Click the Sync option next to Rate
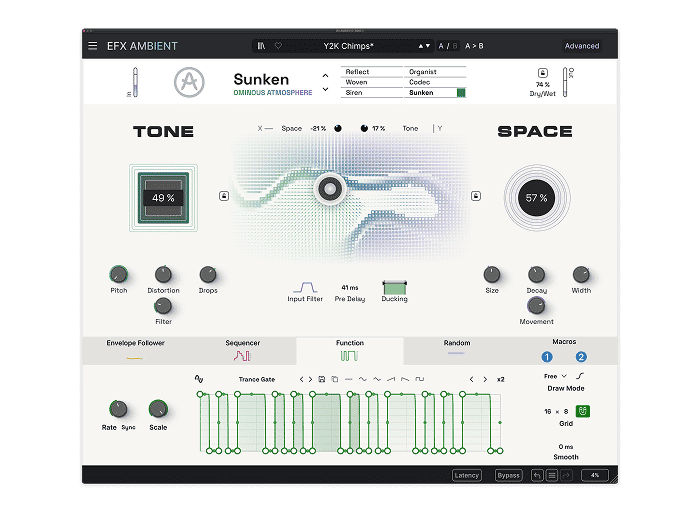 (128, 427)
